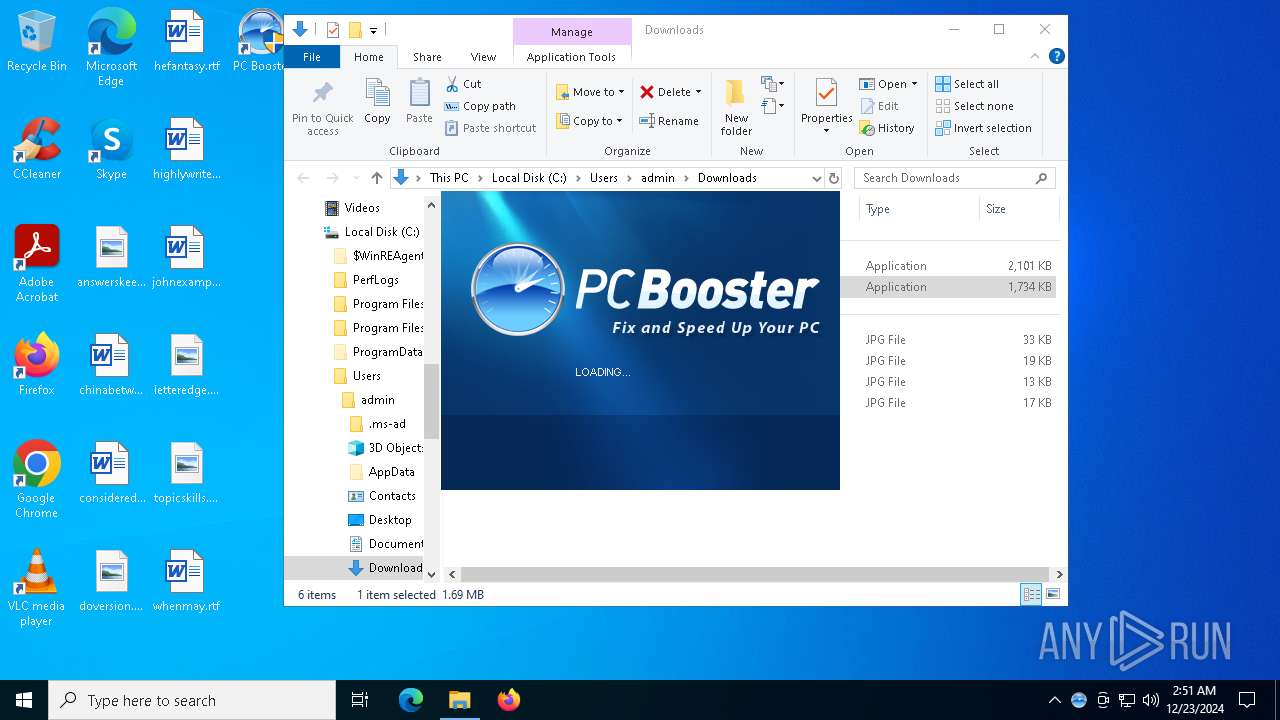Click the Pin to Quick access icon
This screenshot has width=1280, height=720.
[322, 93]
